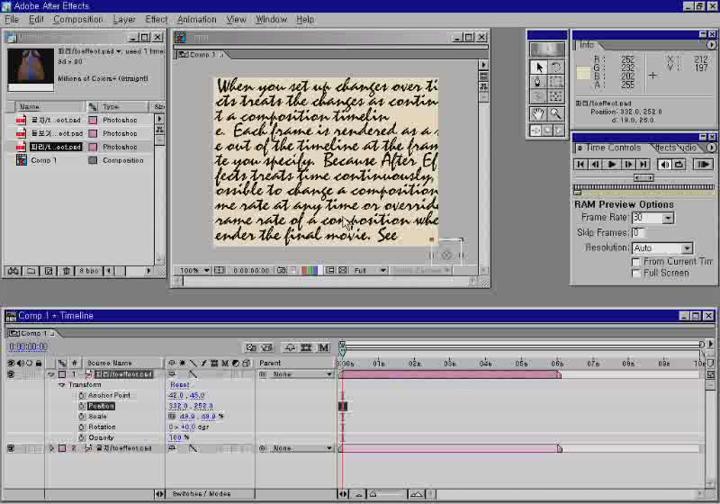Toggle transparency grid in Comp window

click(343, 270)
